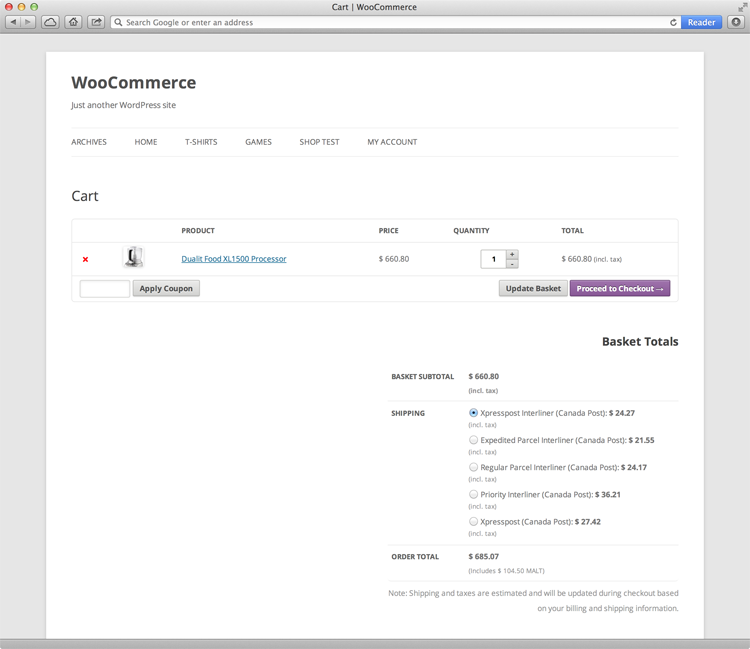Choose Priority Interliner shipping option
Image resolution: width=750 pixels, height=649 pixels.
[x=473, y=495]
